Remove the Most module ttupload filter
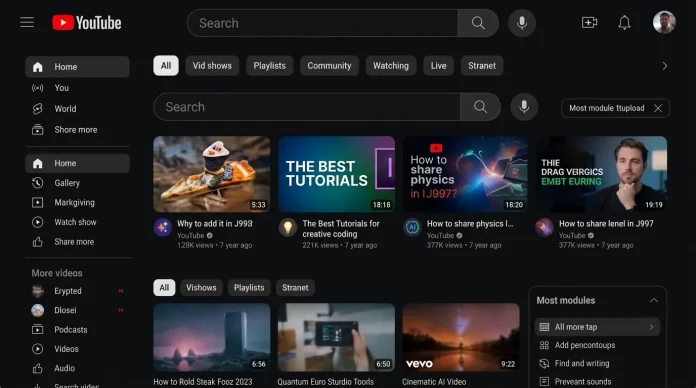 pyautogui.click(x=658, y=108)
